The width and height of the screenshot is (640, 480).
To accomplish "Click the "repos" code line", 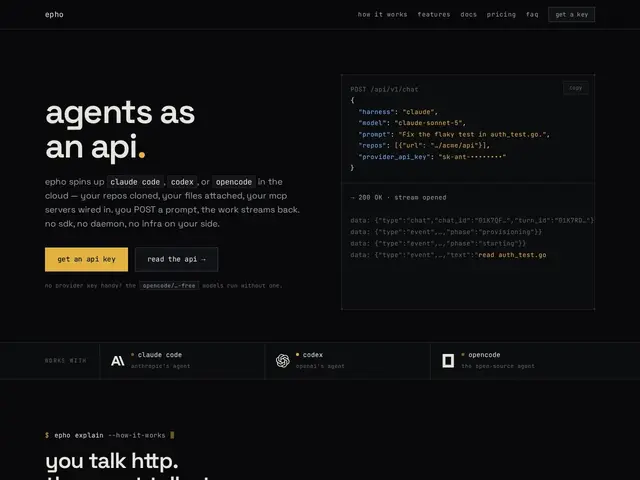I will tap(424, 145).
